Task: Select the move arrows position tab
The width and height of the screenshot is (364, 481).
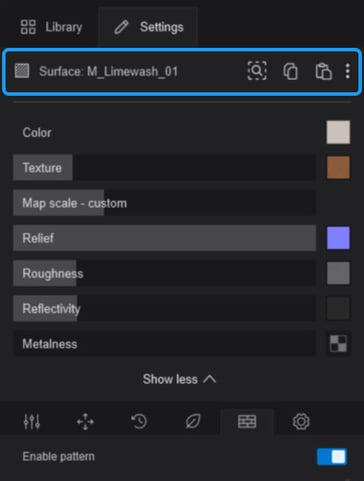Action: [x=85, y=422]
